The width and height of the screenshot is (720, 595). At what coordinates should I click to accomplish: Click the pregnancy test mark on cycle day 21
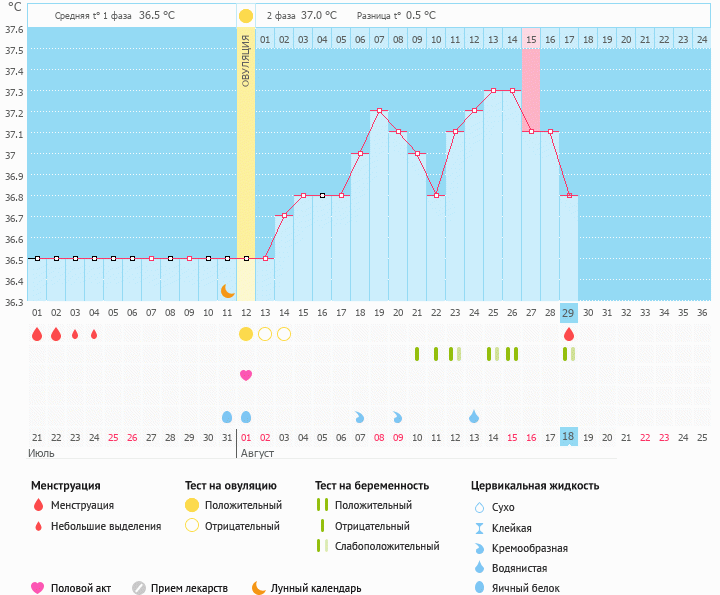pyautogui.click(x=417, y=354)
